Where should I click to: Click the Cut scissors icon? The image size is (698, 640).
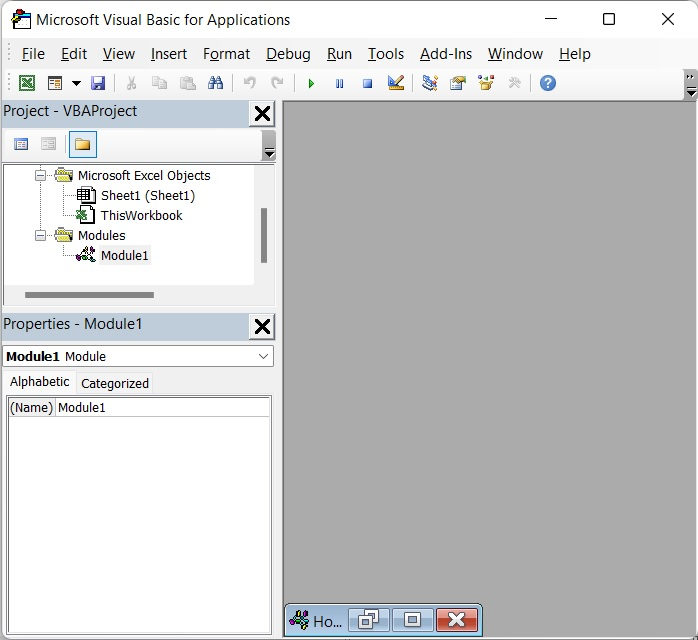(x=131, y=83)
